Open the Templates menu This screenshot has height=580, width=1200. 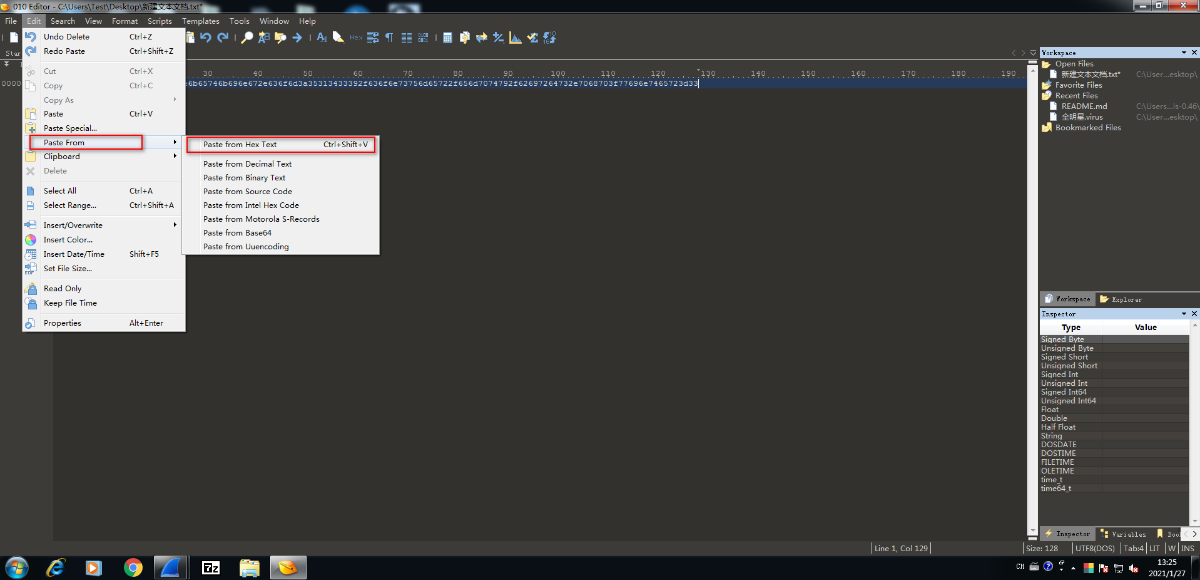click(201, 21)
